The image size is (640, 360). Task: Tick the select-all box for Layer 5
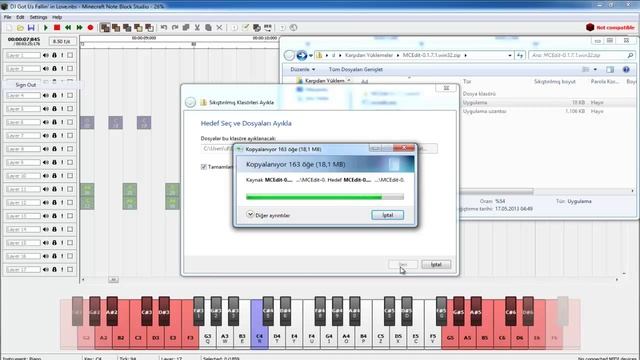pos(70,109)
